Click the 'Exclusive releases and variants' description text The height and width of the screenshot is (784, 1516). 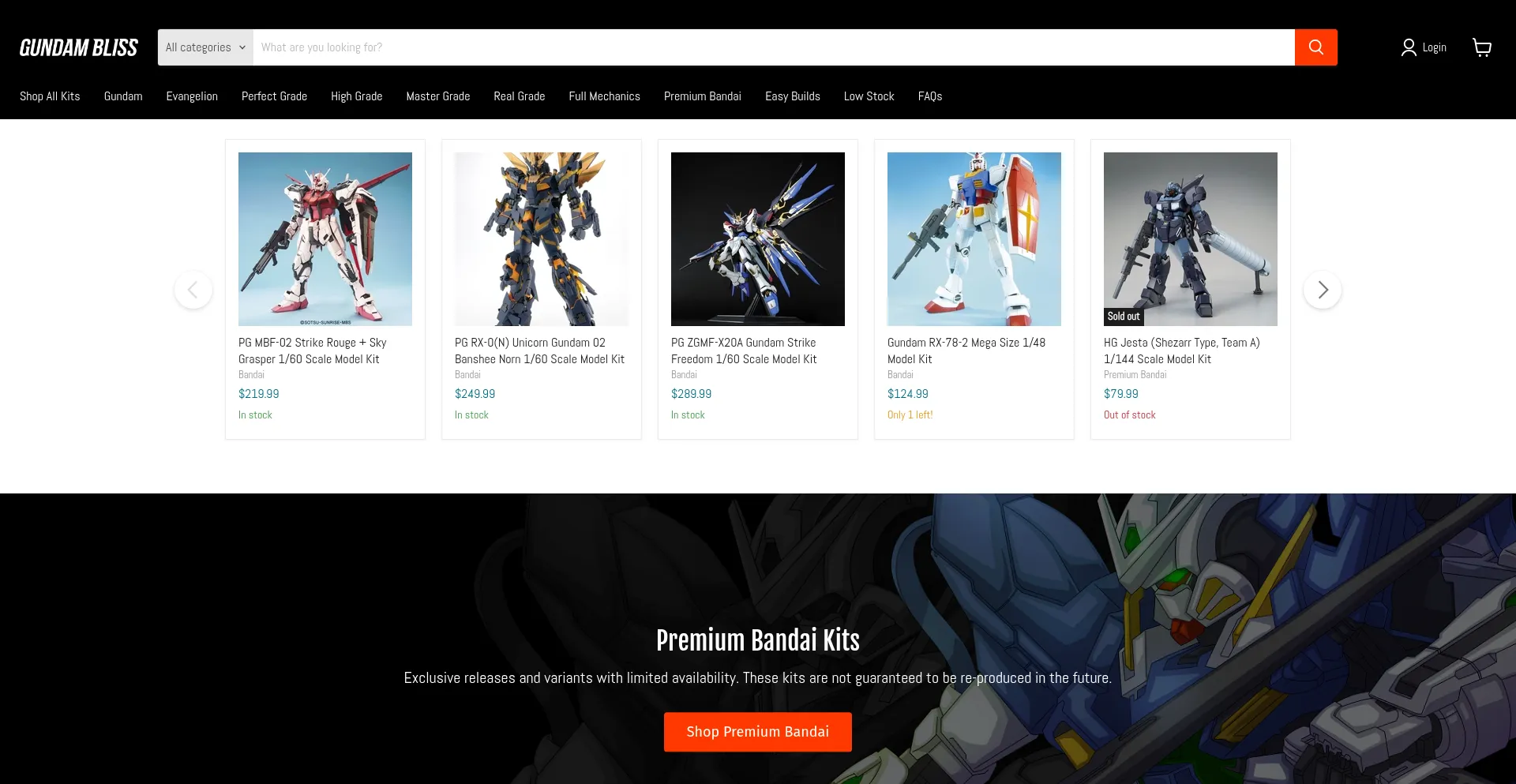coord(758,678)
